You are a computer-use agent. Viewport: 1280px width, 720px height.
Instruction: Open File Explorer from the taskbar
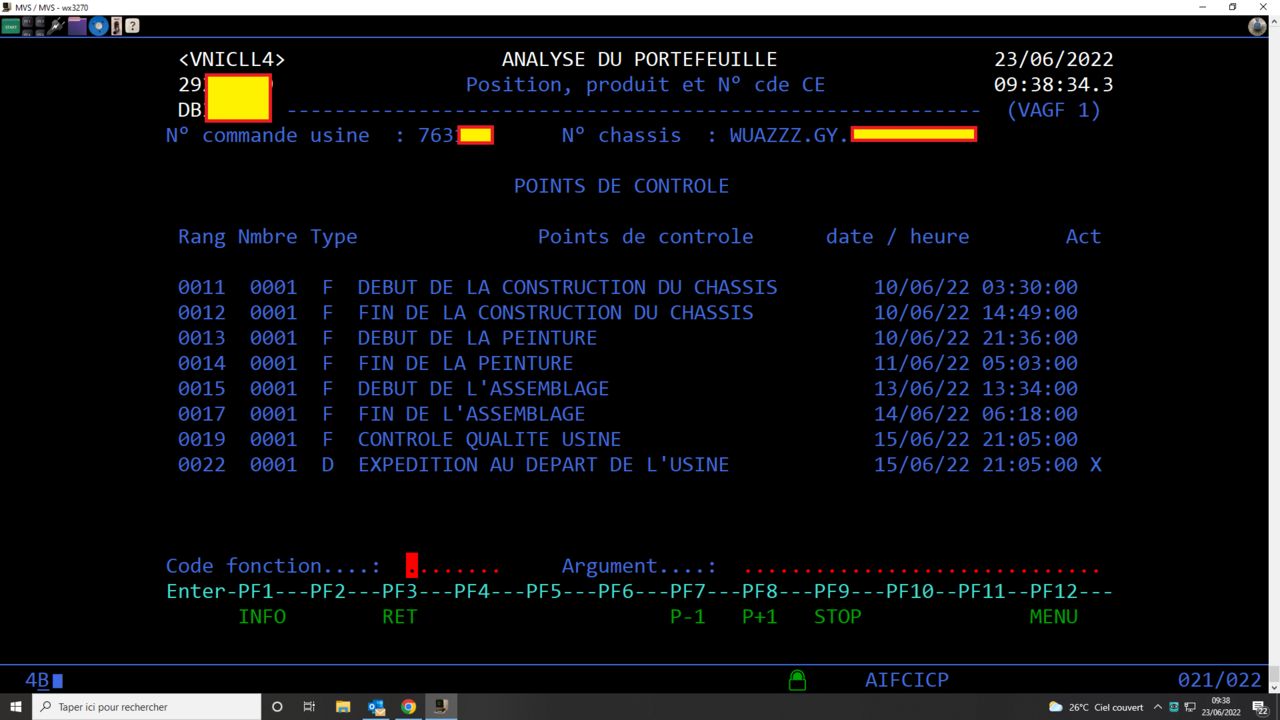click(x=343, y=707)
